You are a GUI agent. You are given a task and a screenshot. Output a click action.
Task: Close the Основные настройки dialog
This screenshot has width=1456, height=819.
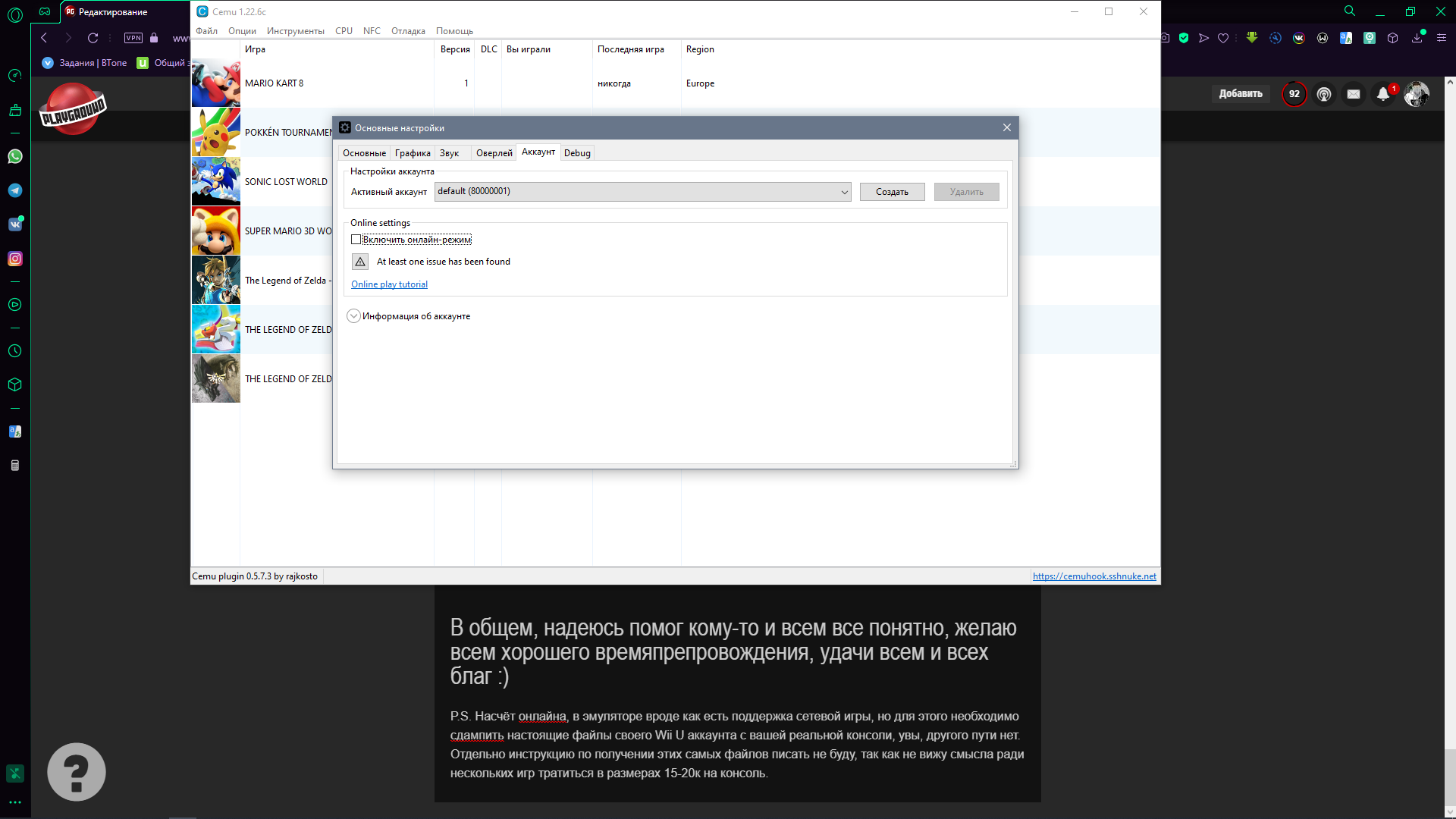coord(1007,127)
